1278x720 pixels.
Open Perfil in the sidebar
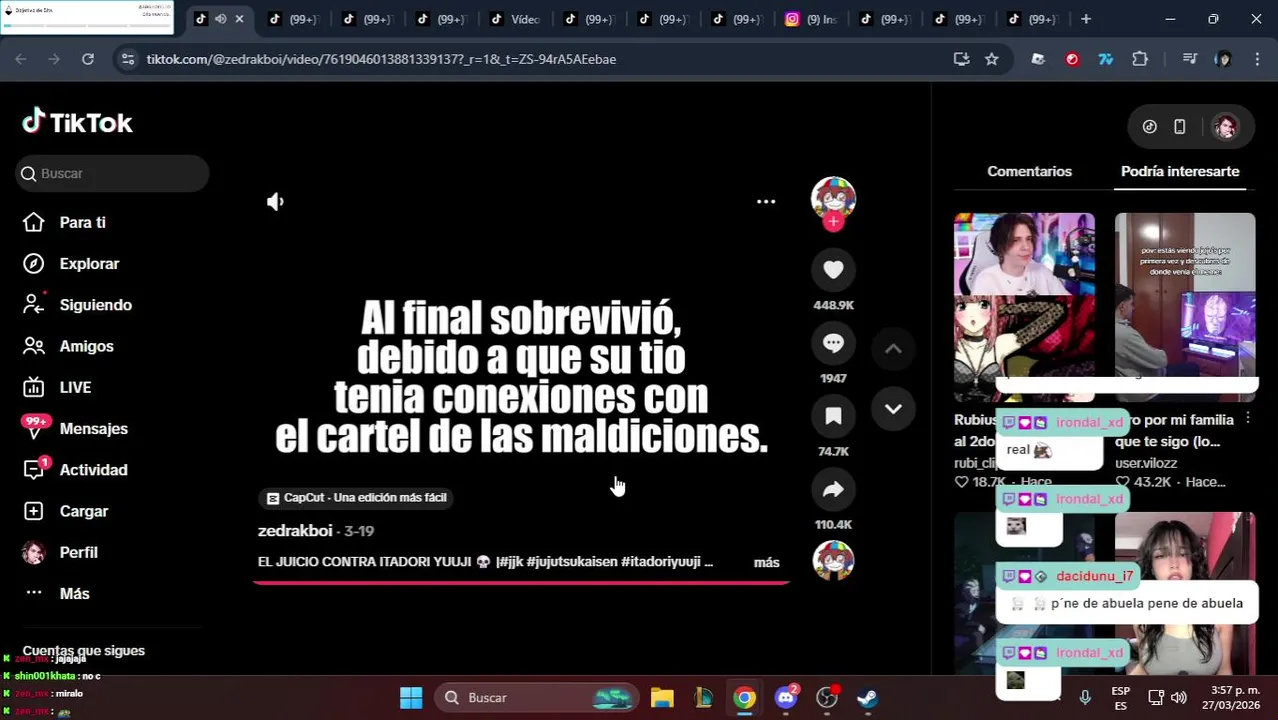pyautogui.click(x=78, y=552)
